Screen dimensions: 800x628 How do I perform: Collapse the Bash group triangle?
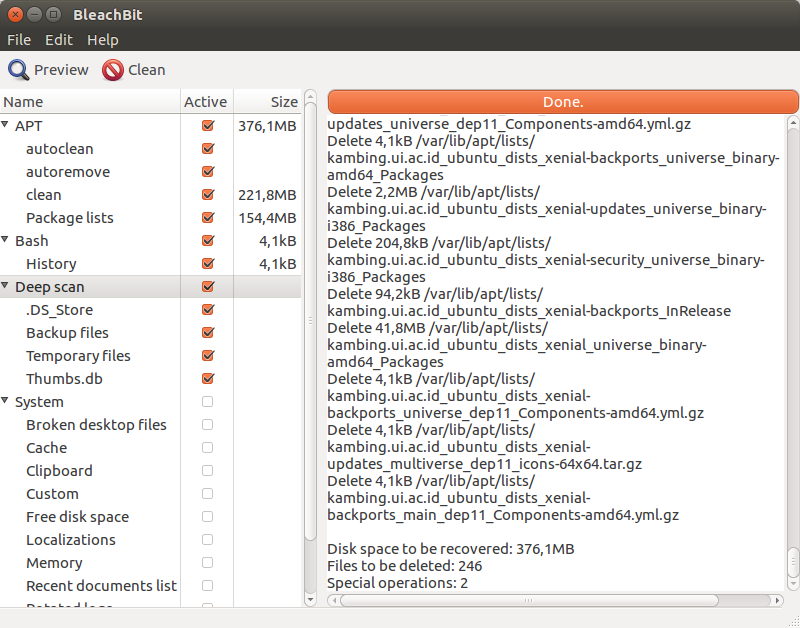[5, 239]
